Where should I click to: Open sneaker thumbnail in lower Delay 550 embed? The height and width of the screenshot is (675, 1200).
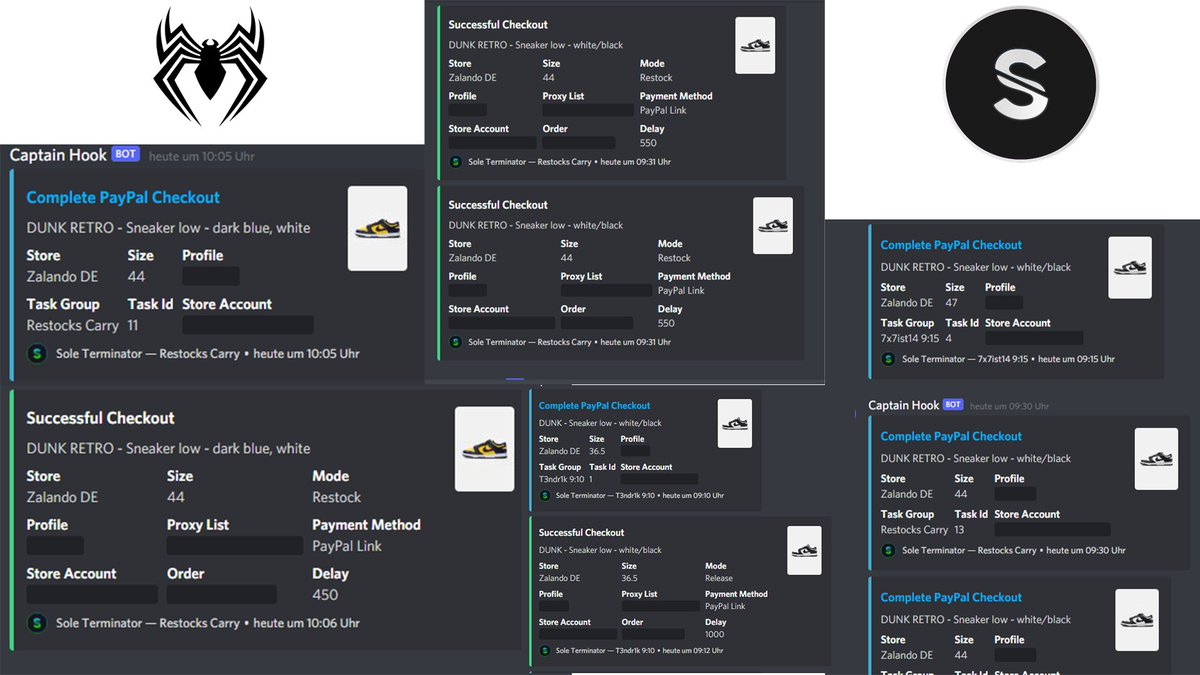(773, 225)
